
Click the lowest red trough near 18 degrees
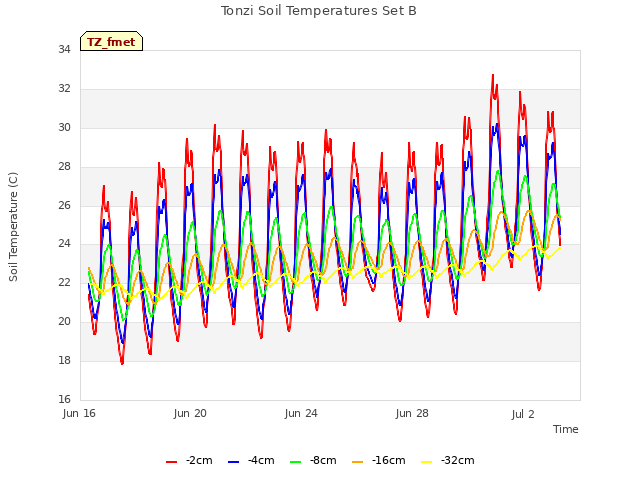pyautogui.click(x=122, y=363)
